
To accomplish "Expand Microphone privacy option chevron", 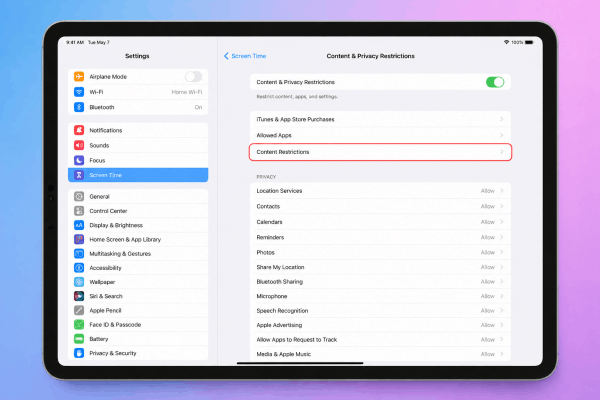I will coord(502,296).
